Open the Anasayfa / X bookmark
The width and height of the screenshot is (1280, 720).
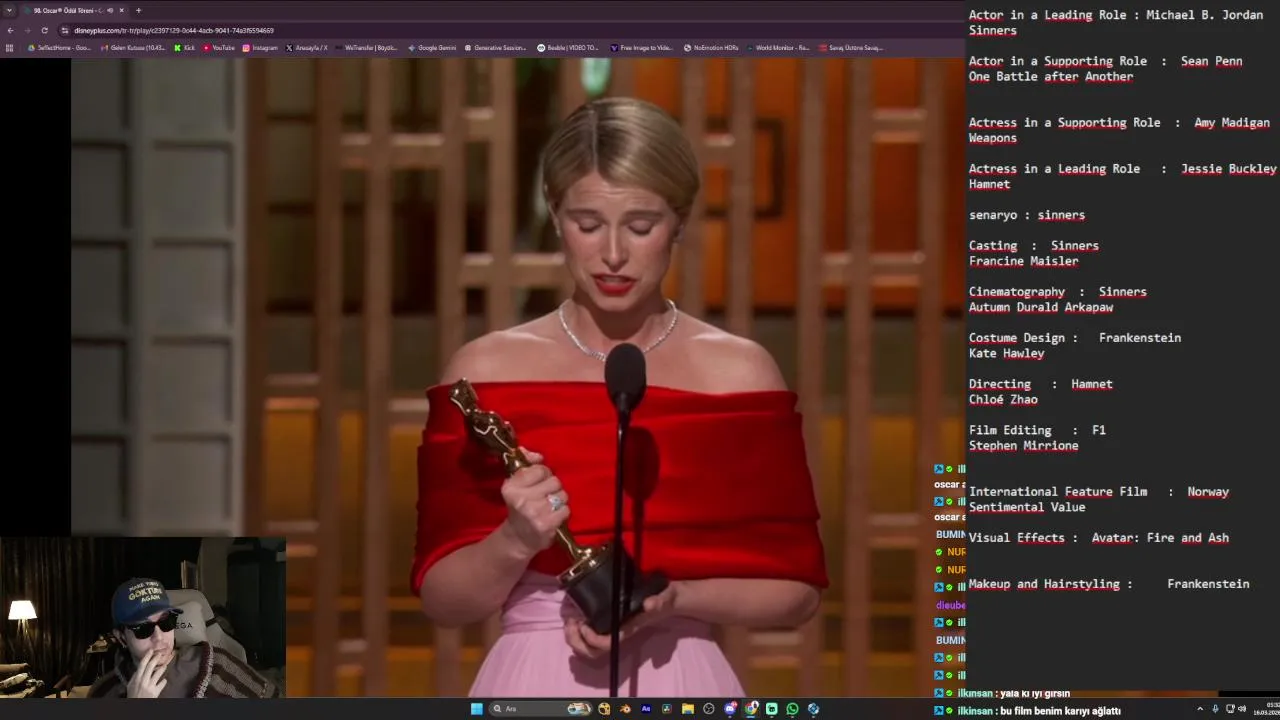(x=307, y=47)
